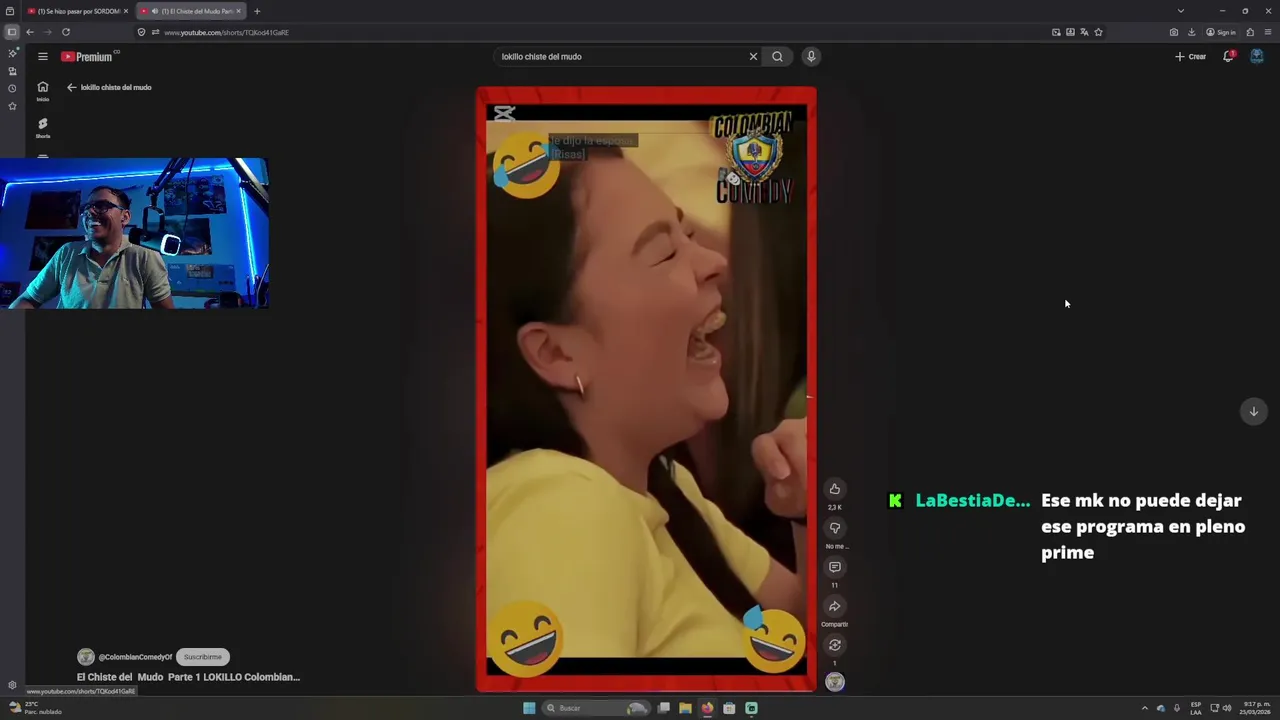This screenshot has height=720, width=1280.
Task: Open bookmarks star in browser sidebar
Action: (x=12, y=106)
